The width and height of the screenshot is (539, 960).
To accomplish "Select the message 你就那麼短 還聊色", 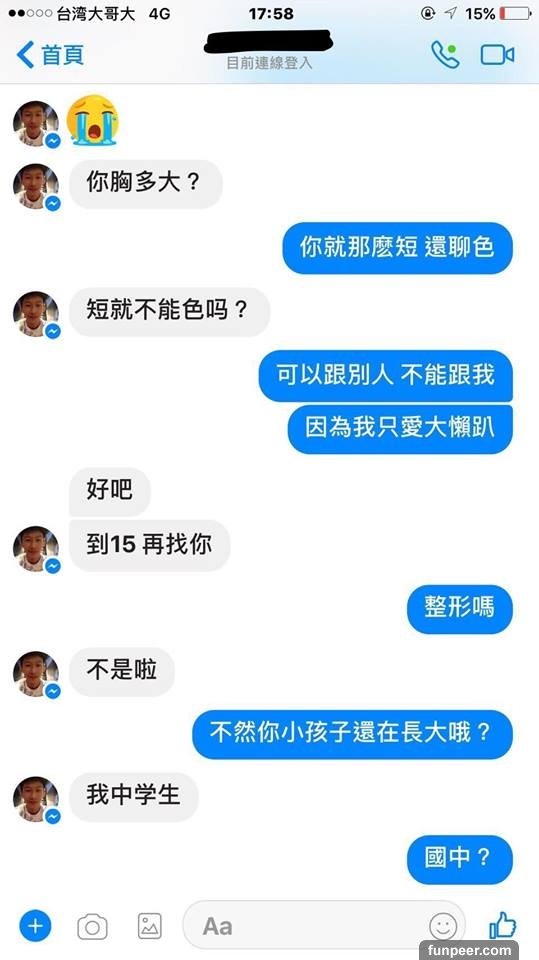I will (x=397, y=247).
